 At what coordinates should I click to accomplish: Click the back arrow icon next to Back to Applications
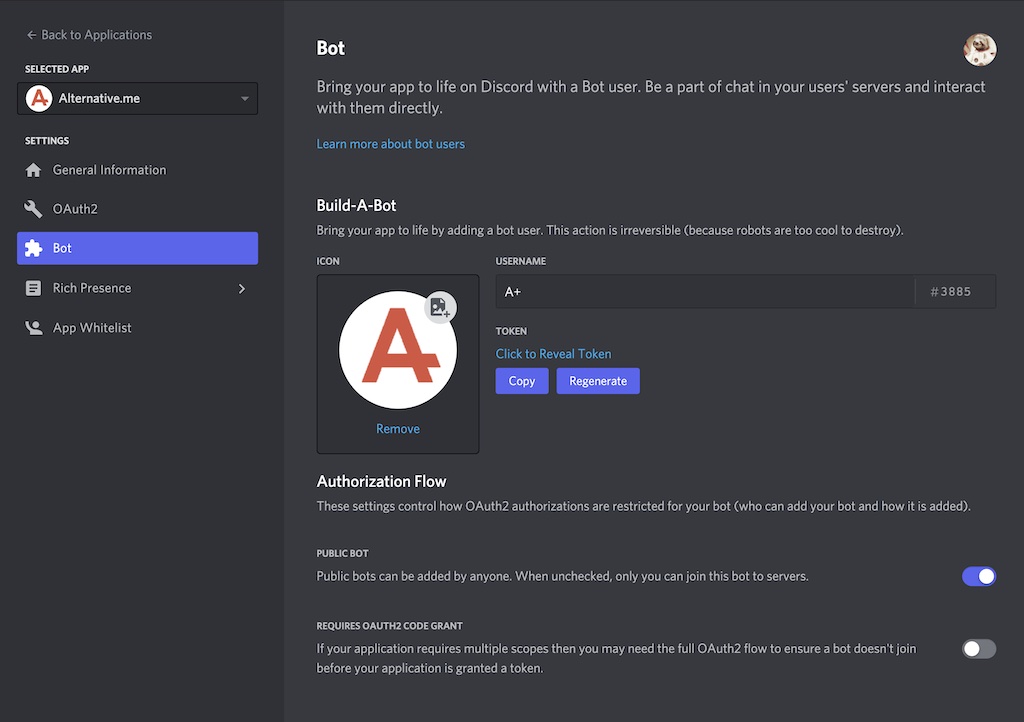[x=31, y=34]
